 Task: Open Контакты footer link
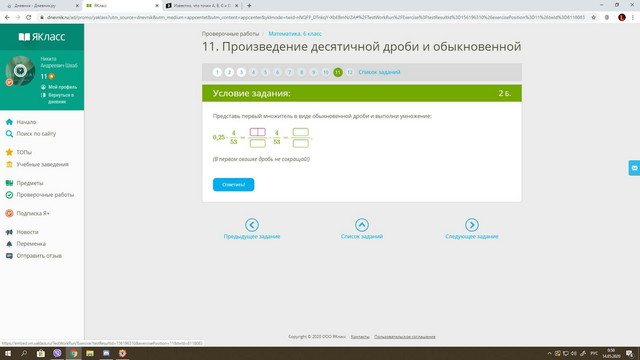click(360, 337)
